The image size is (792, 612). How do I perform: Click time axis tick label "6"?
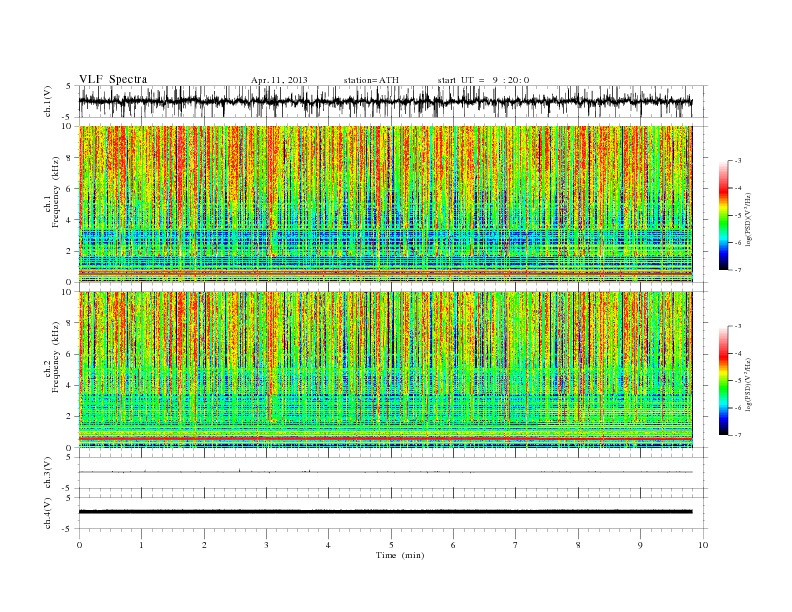pos(453,545)
